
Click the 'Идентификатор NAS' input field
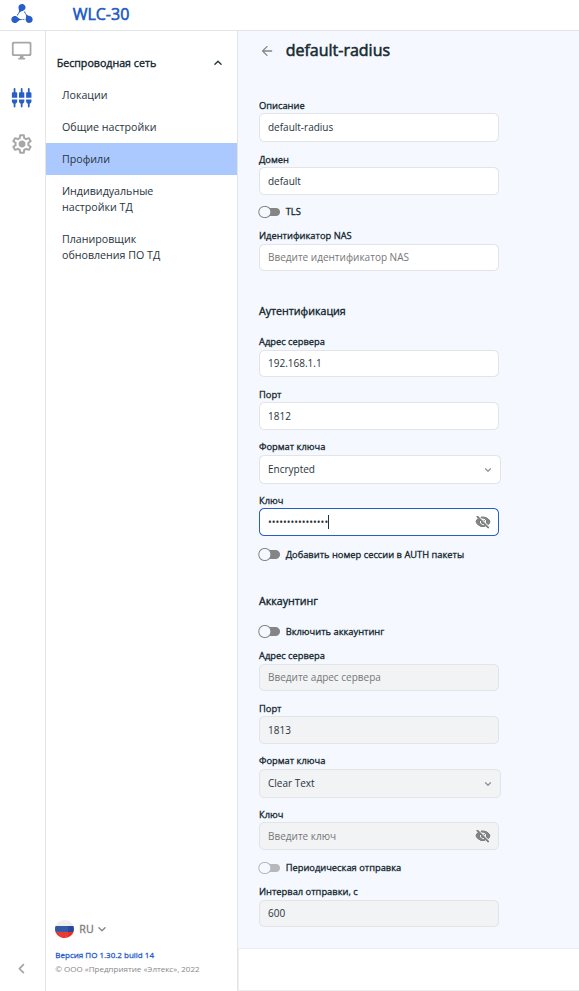pyautogui.click(x=379, y=257)
